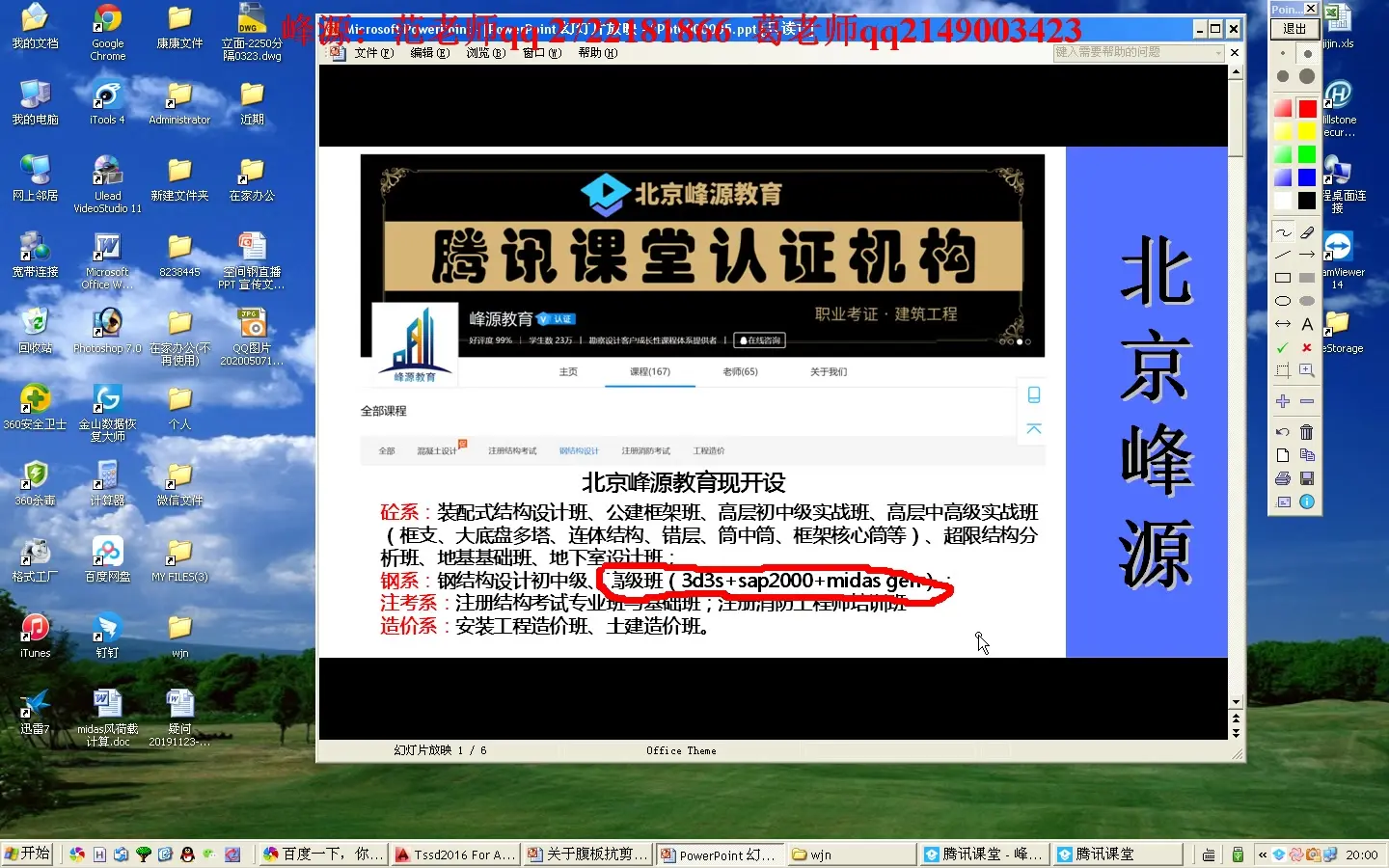Pick the black color swatch
Screen dimensions: 1389x868
coord(1307,201)
